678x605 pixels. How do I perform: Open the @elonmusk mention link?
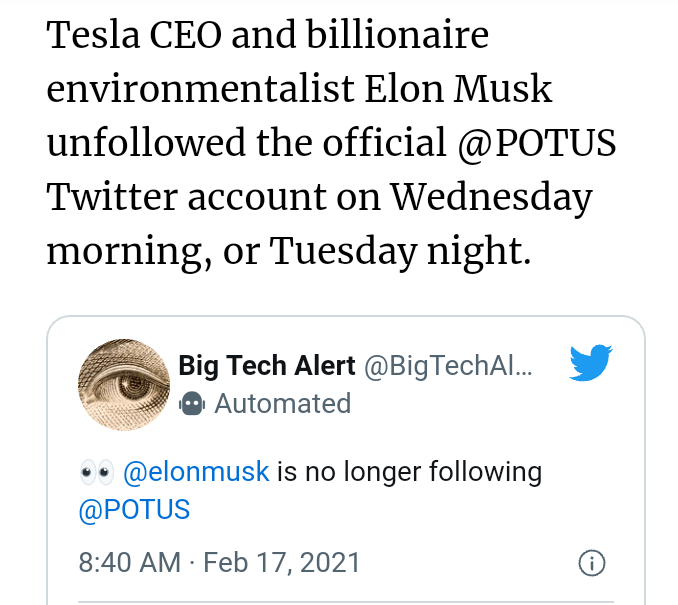195,471
